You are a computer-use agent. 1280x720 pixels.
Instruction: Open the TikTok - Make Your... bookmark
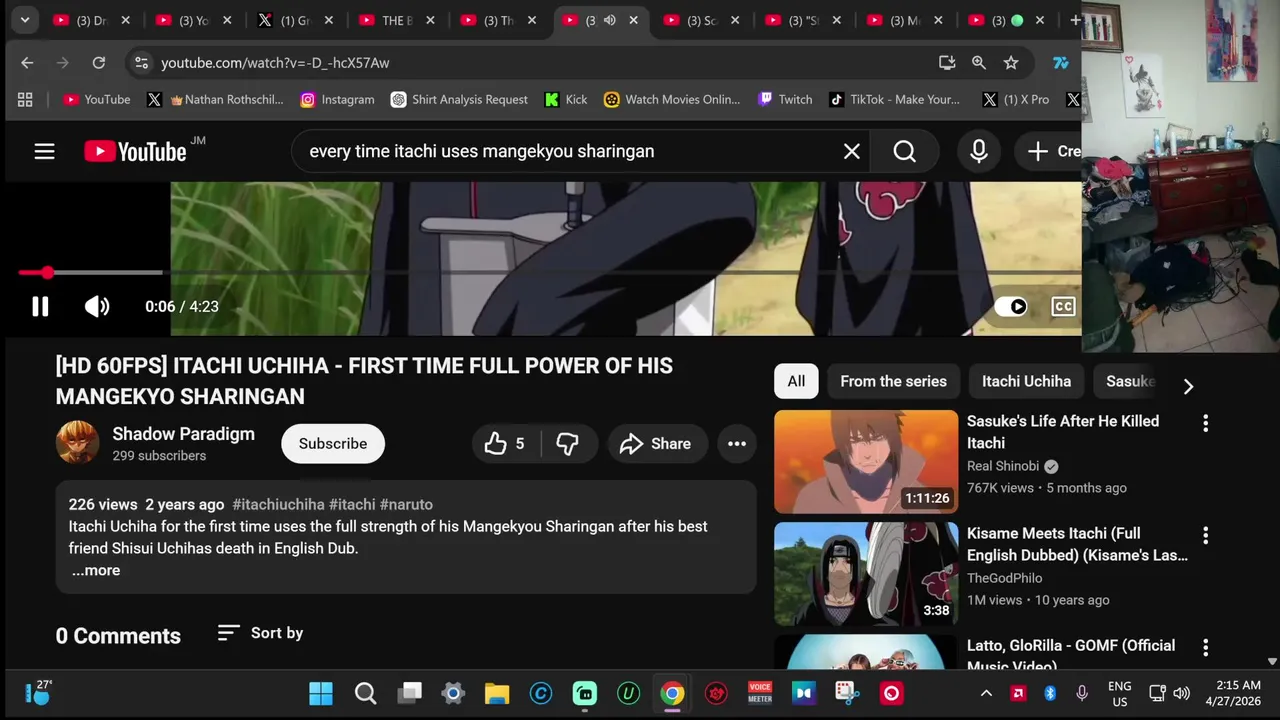[894, 99]
